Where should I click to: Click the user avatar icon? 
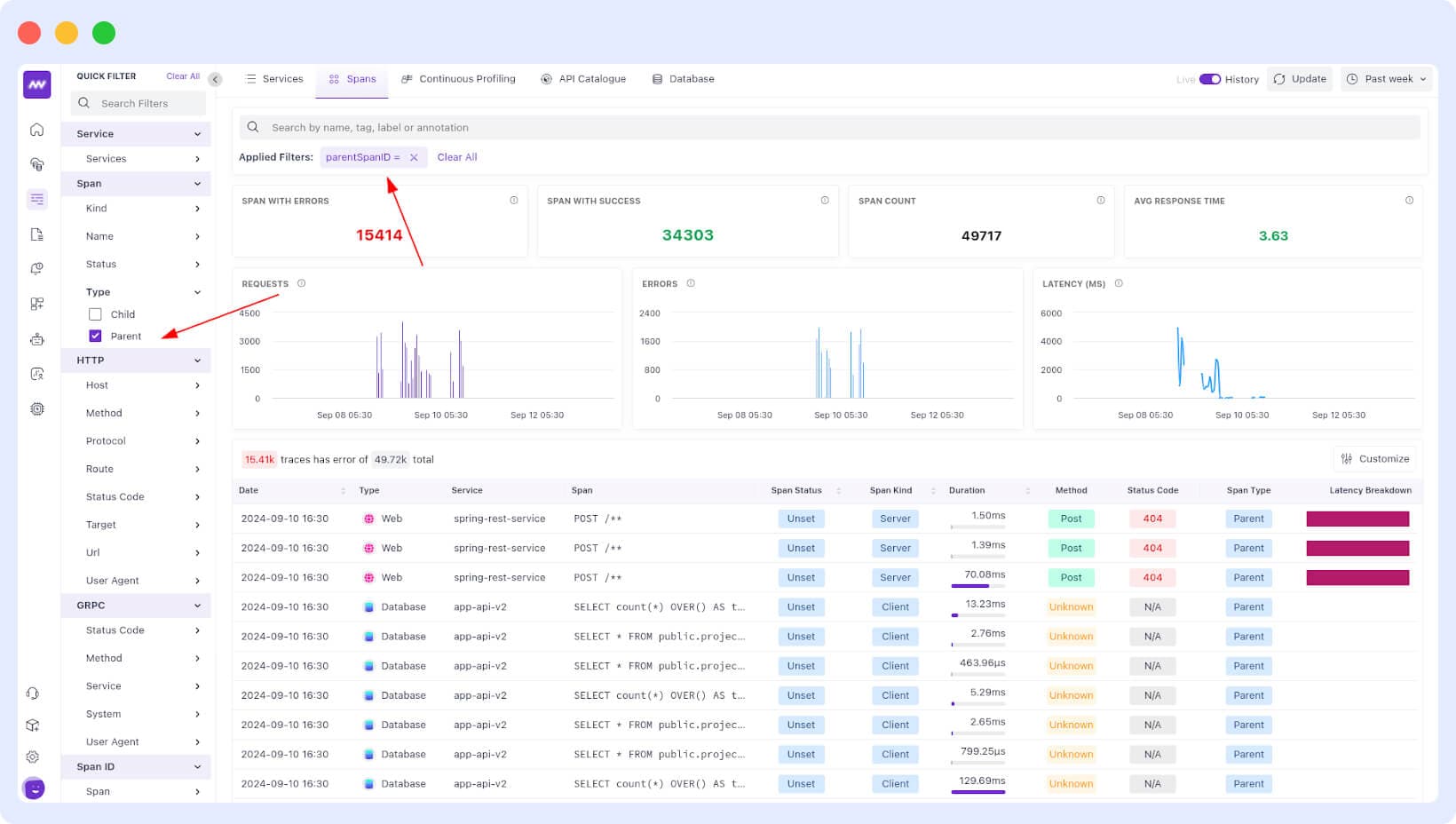[x=34, y=788]
